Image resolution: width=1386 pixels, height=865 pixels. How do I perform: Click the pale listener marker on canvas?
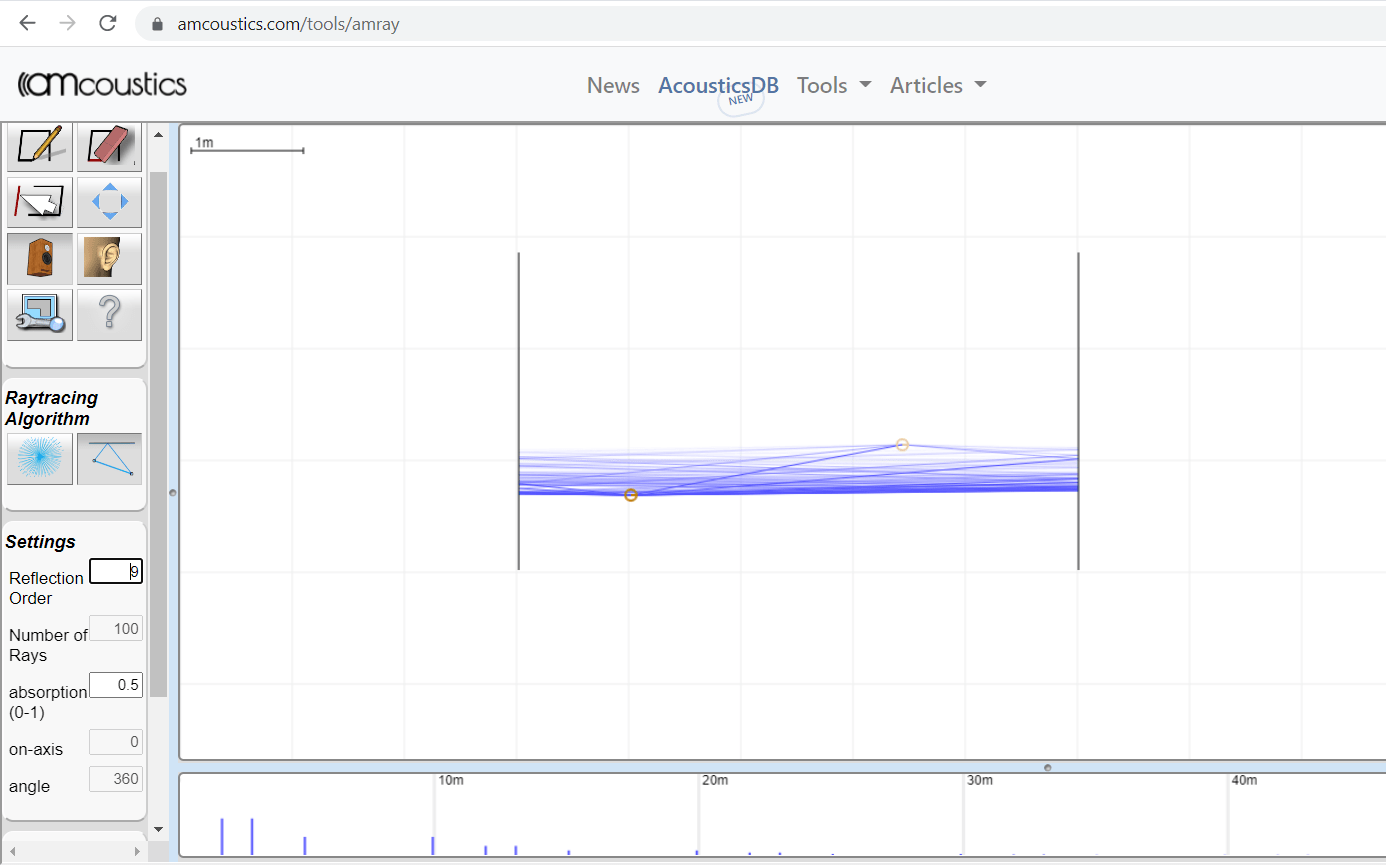[902, 444]
